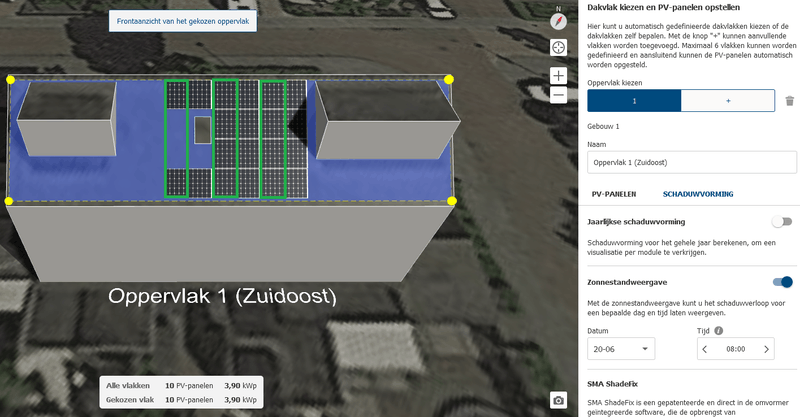
Task: Select the top-right yellow corner handle
Action: [448, 79]
